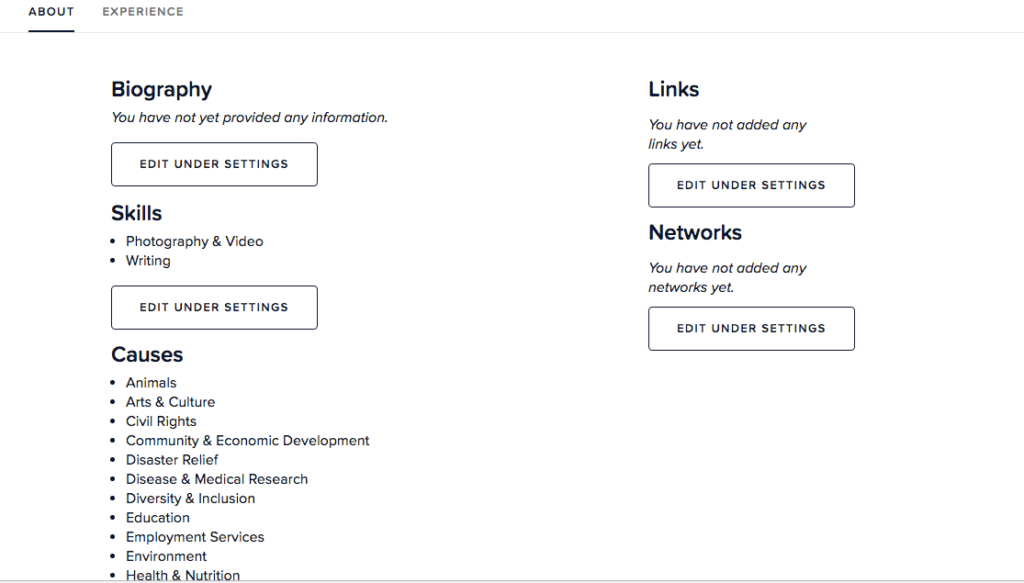Open the Experience tab
Screen dimensions: 1024x583
tap(143, 12)
